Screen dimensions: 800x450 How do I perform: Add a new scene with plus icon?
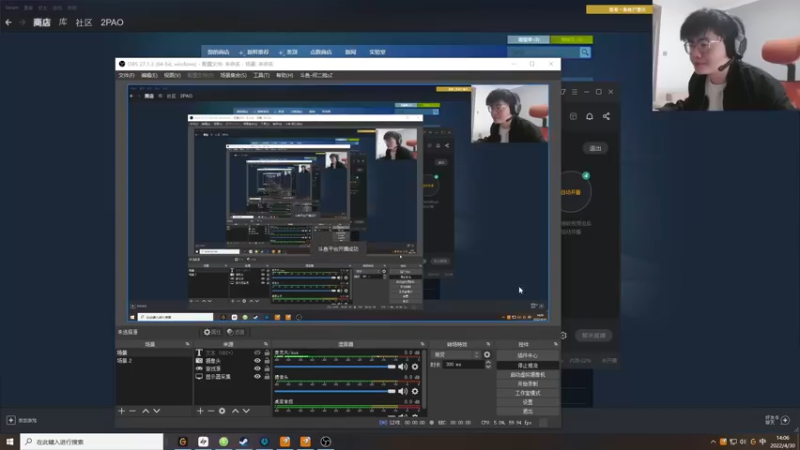[x=121, y=411]
